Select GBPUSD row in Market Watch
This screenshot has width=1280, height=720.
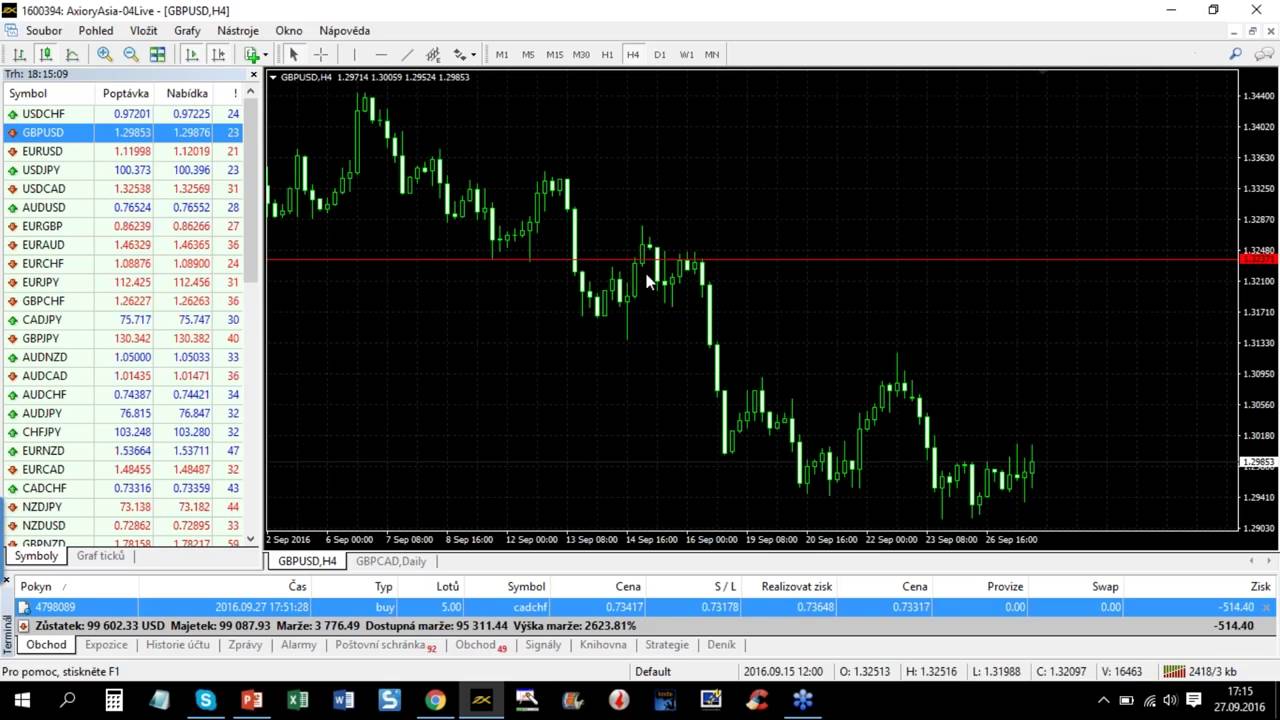(122, 132)
